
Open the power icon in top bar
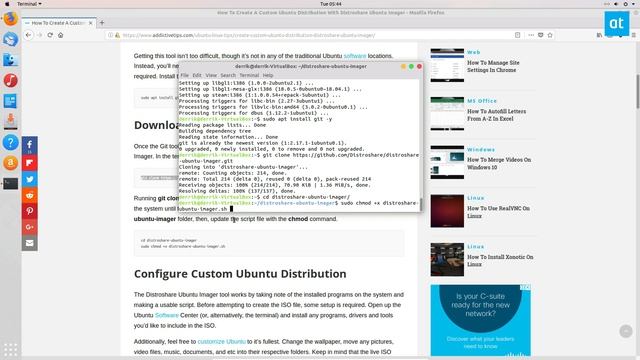(x=625, y=4)
